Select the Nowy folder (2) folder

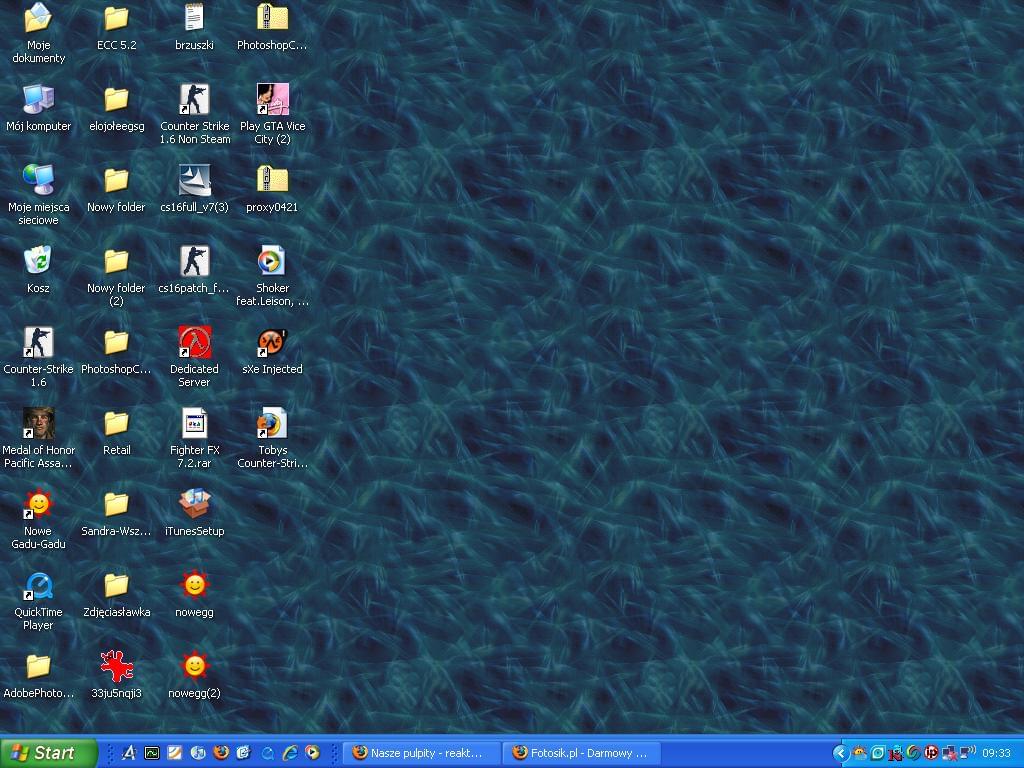tap(116, 276)
